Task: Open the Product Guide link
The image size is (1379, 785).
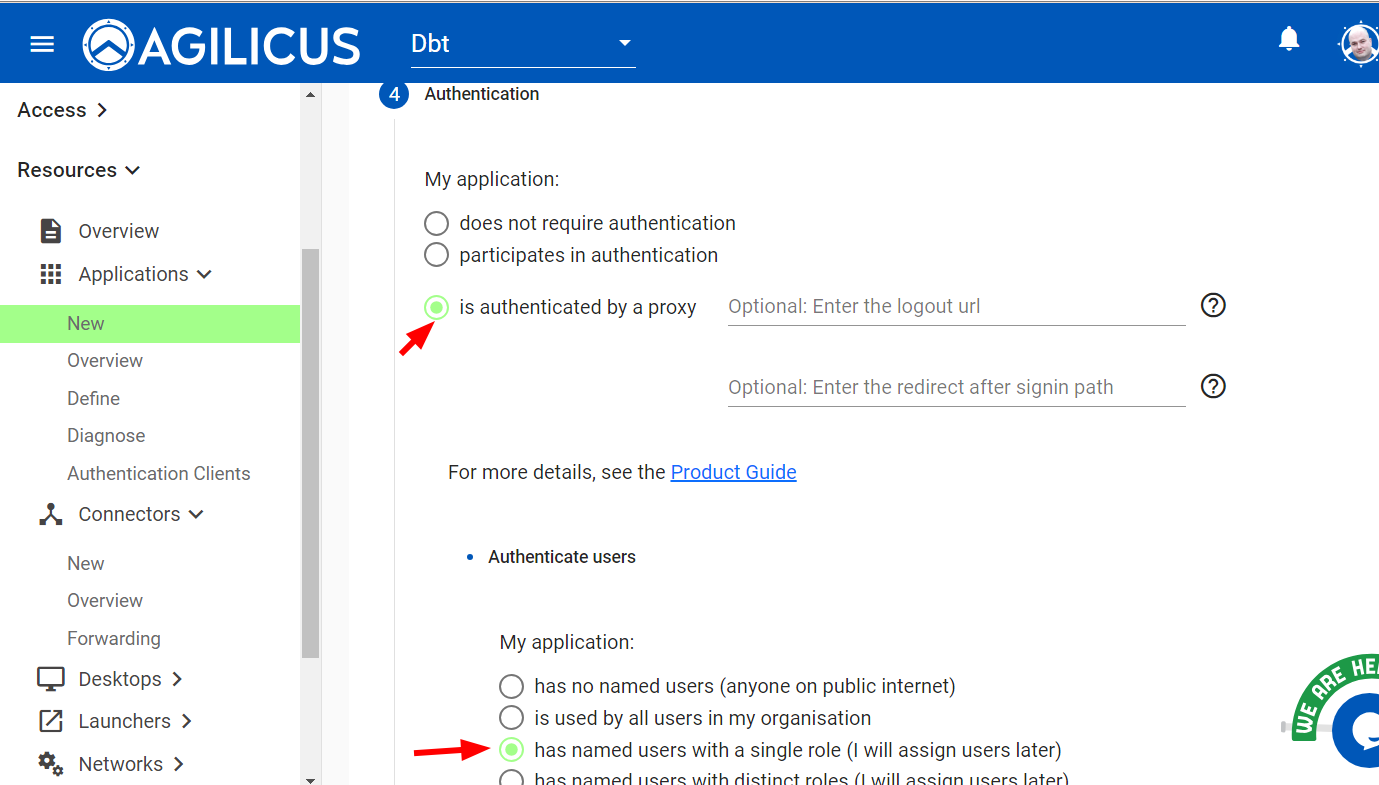Action: 733,472
